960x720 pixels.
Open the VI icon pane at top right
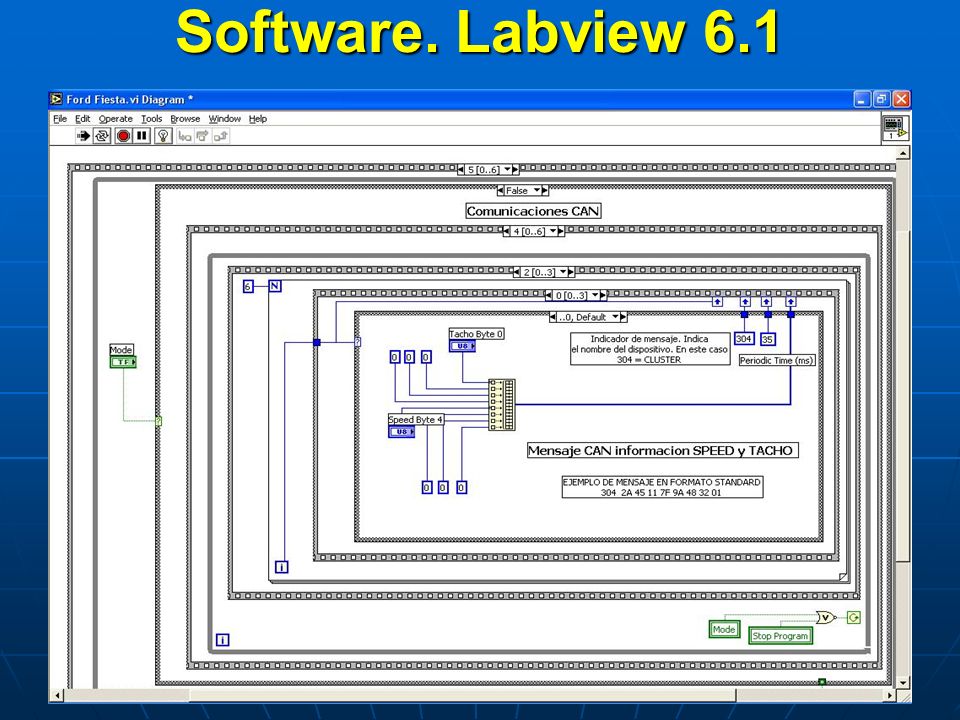(x=894, y=129)
